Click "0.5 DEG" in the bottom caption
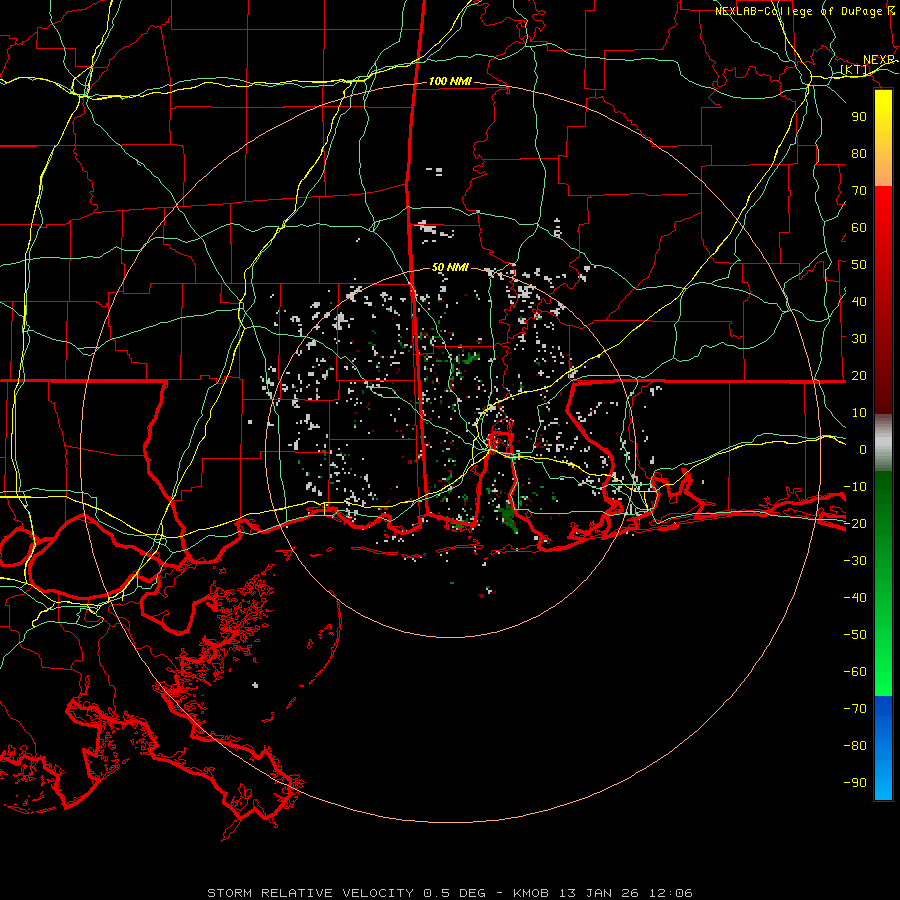The image size is (900, 900). [455, 893]
